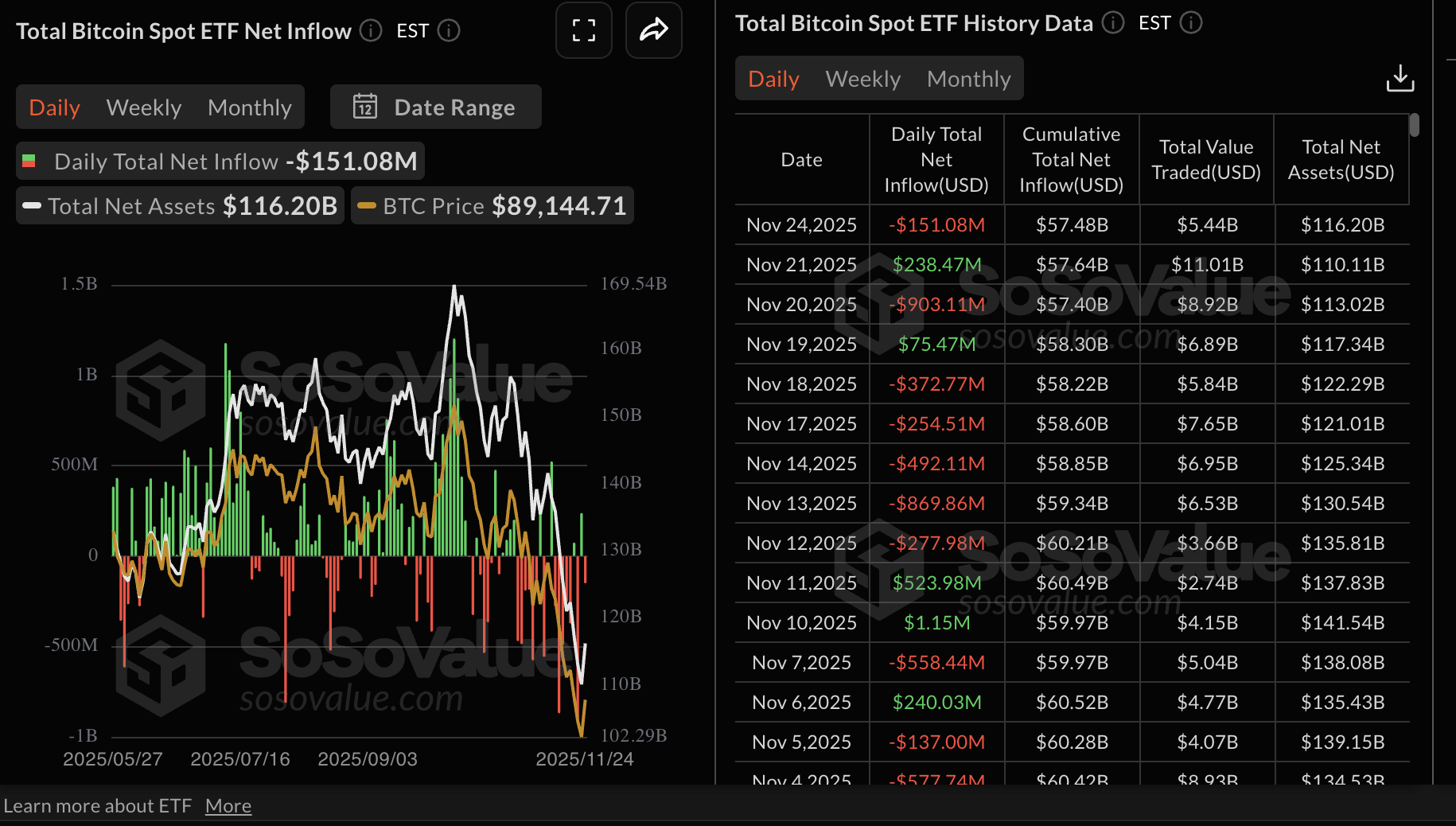Click the info icon beside History Data title
The height and width of the screenshot is (826, 1456).
click(1112, 23)
